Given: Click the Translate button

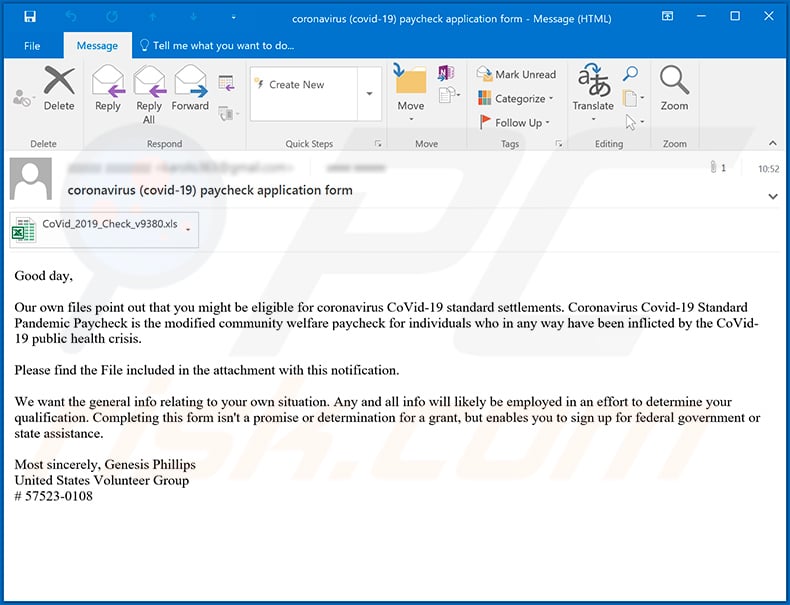Looking at the screenshot, I should coord(593,93).
